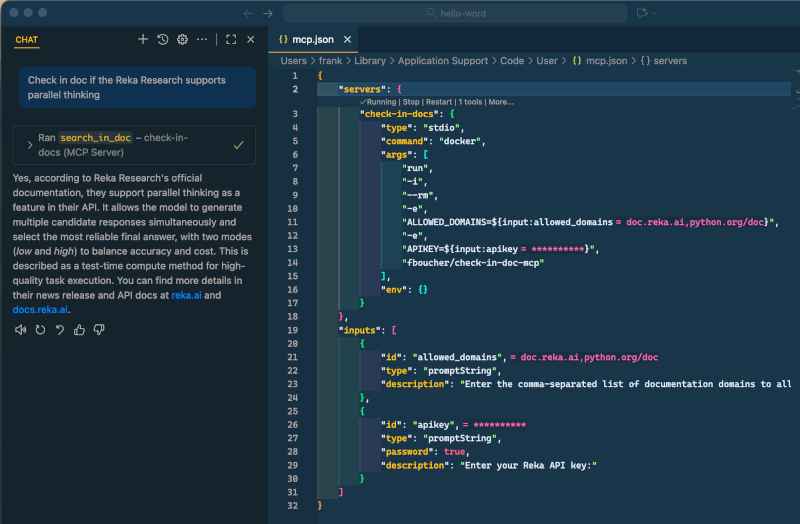Select Application Support in breadcrumb
This screenshot has width=800, height=524.
pos(443,61)
